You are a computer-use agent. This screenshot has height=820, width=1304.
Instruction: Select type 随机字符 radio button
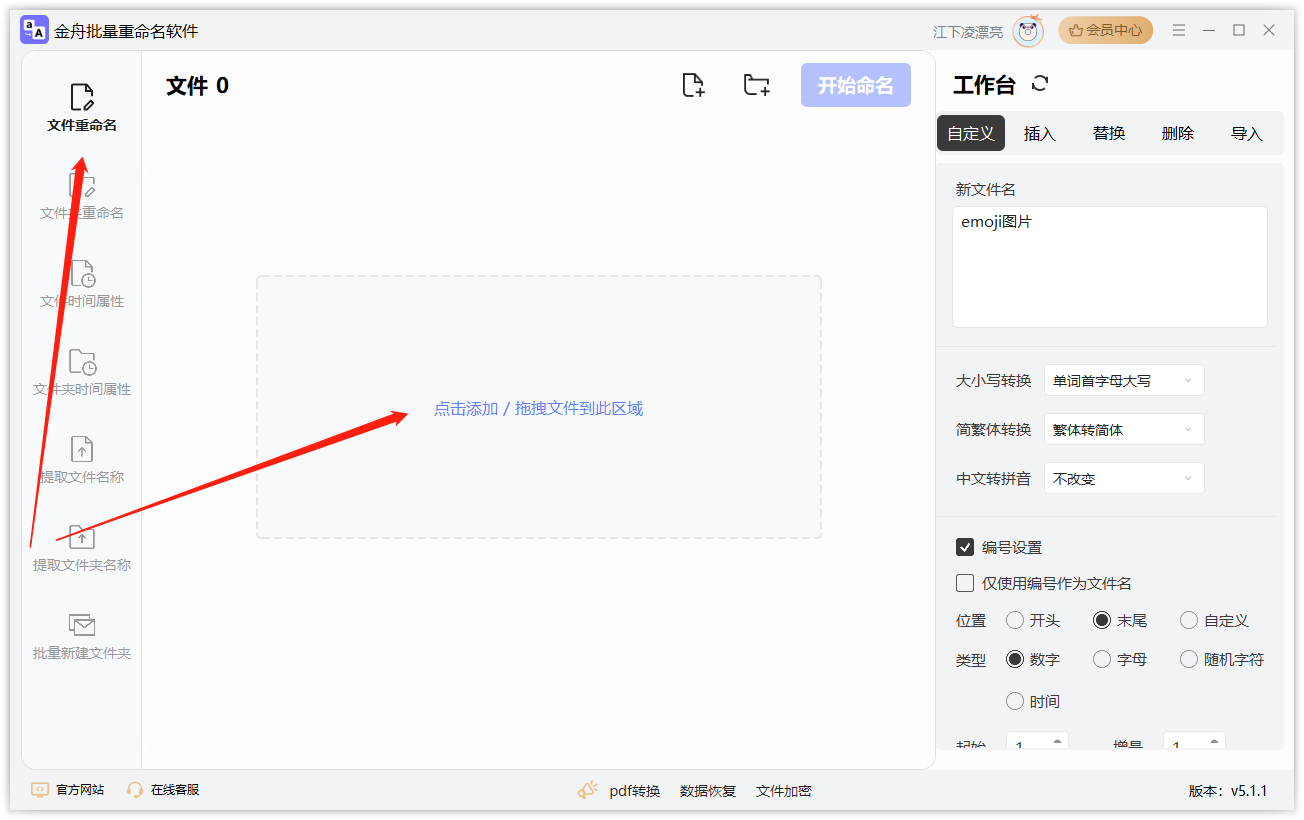1189,659
